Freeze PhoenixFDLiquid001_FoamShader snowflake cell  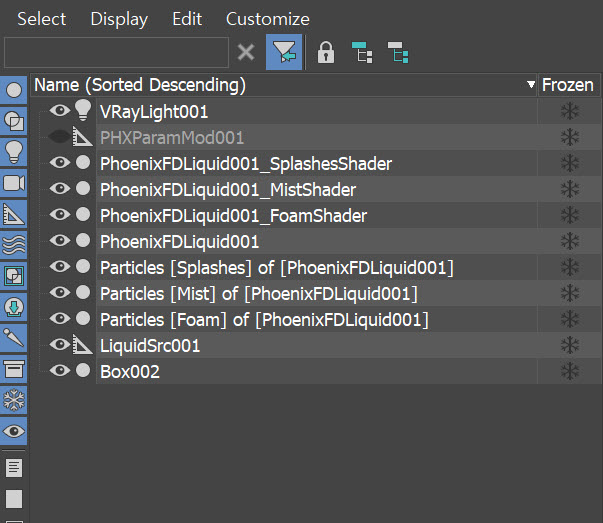569,215
